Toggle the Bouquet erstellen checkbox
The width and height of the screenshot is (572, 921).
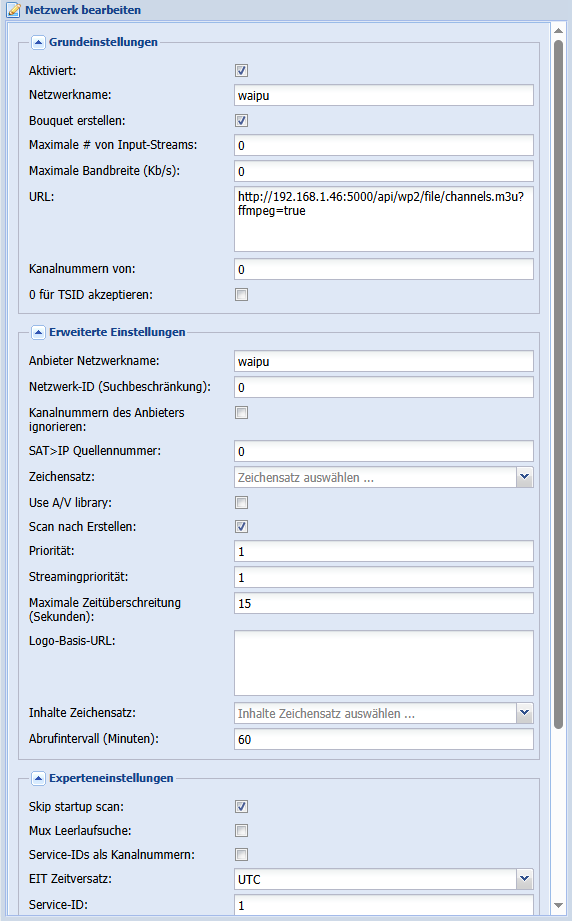(241, 120)
